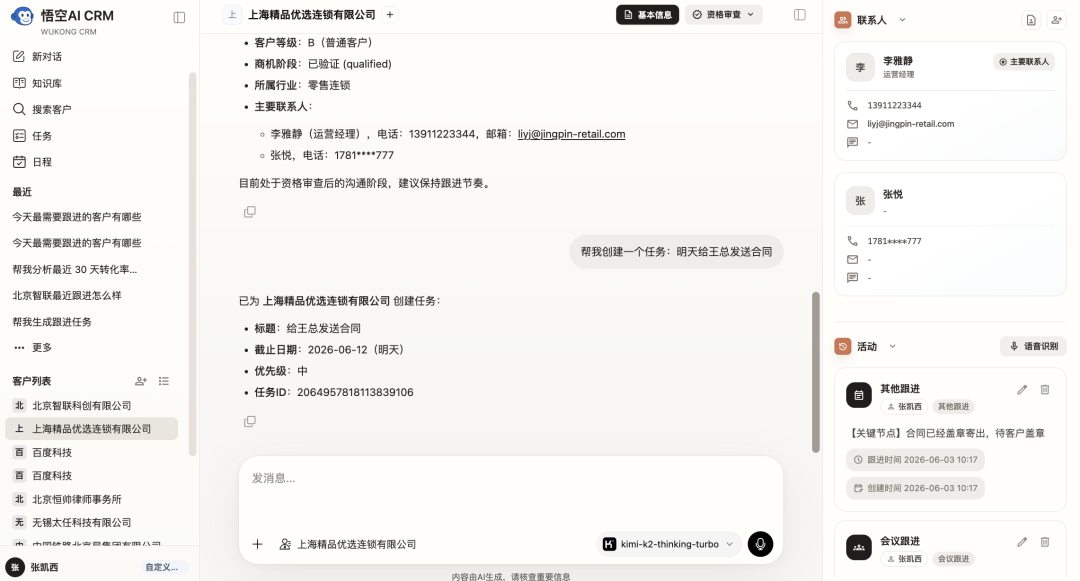The image size is (1080, 581).
Task: Open recent chat 帮我生成跟进任务
Action: pyautogui.click(x=52, y=321)
